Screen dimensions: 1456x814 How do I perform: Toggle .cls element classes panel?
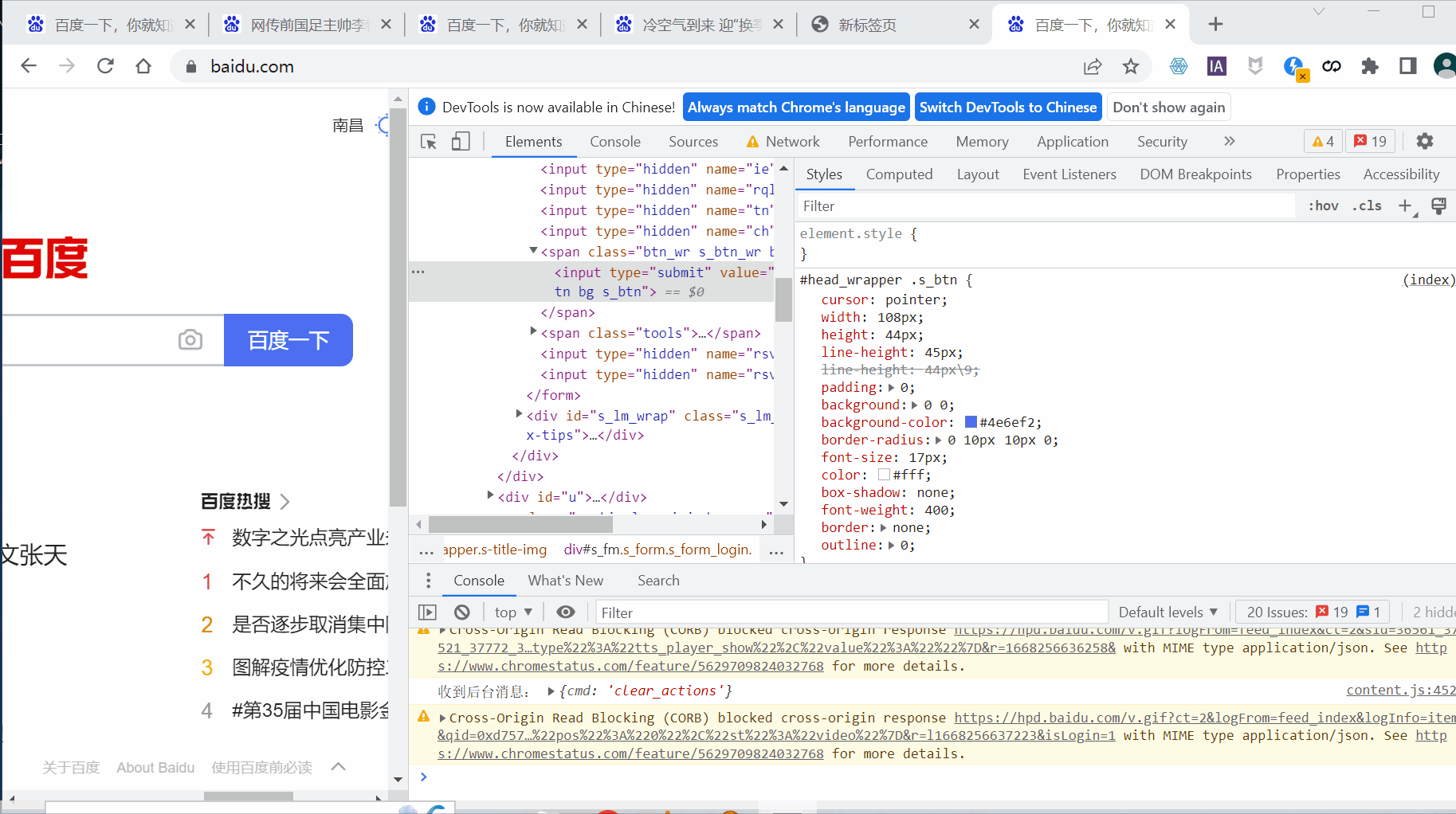[x=1367, y=206]
